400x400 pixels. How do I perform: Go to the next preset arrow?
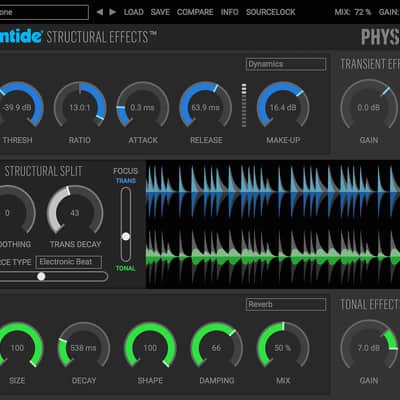tap(113, 12)
